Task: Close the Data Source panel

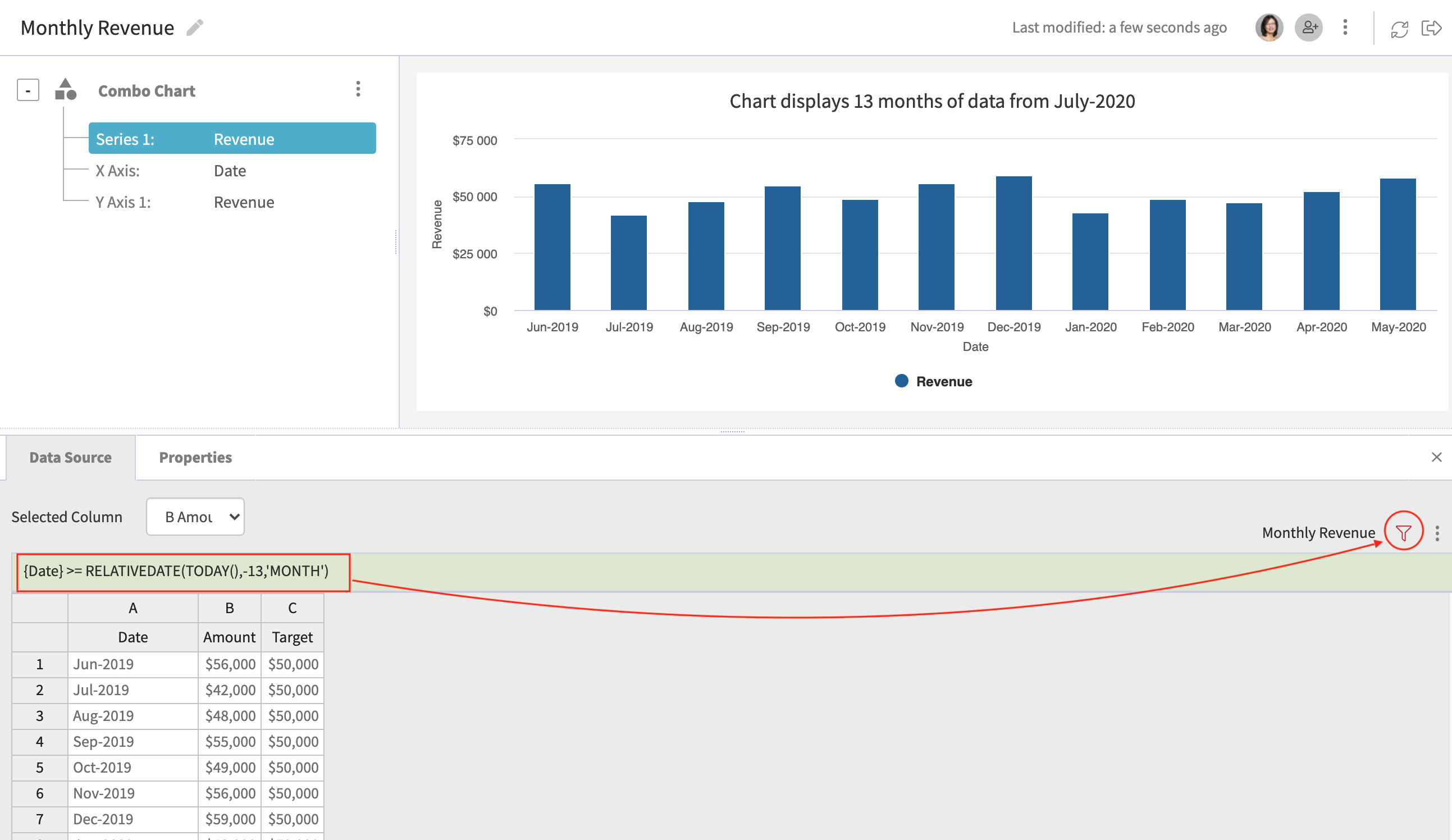Action: [1436, 457]
